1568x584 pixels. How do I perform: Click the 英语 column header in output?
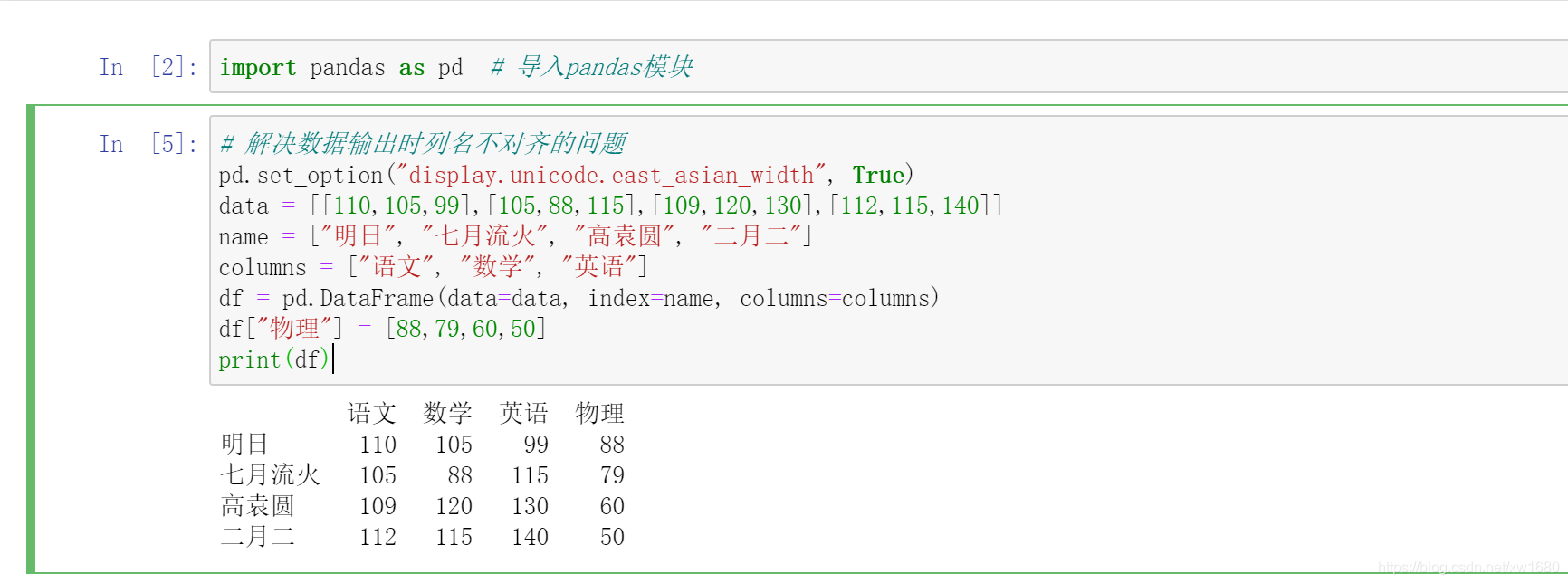coord(524,413)
